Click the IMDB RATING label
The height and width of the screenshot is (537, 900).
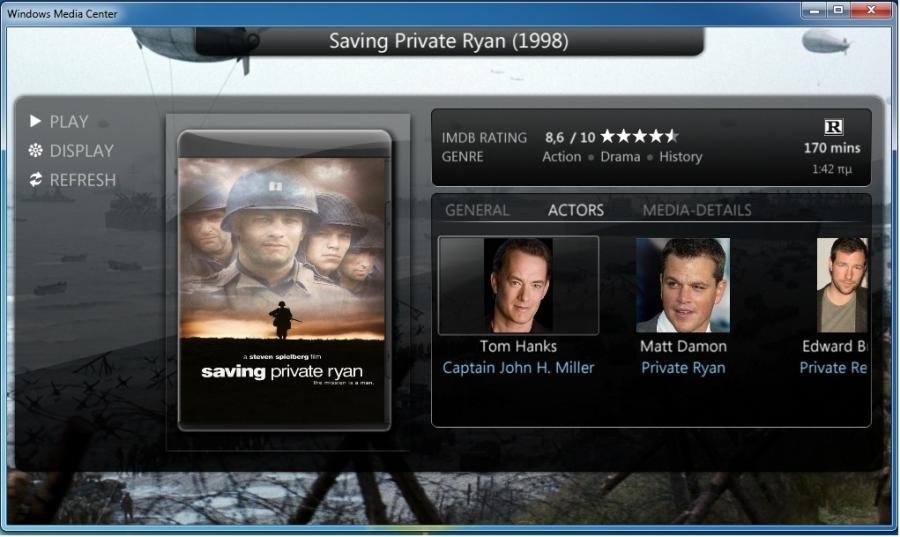click(x=484, y=138)
